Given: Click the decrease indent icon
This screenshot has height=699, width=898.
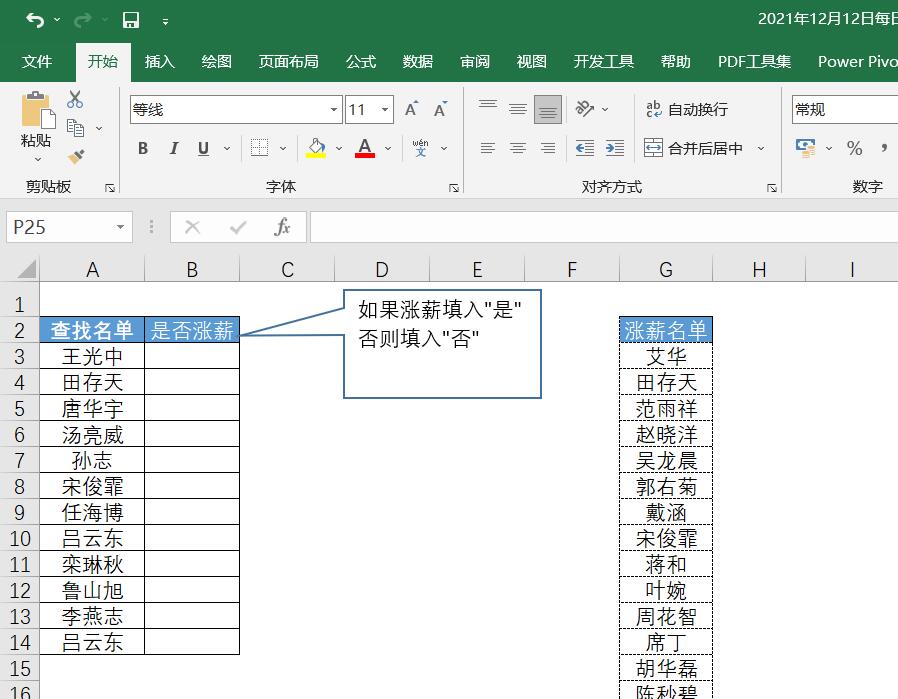Looking at the screenshot, I should click(x=584, y=148).
